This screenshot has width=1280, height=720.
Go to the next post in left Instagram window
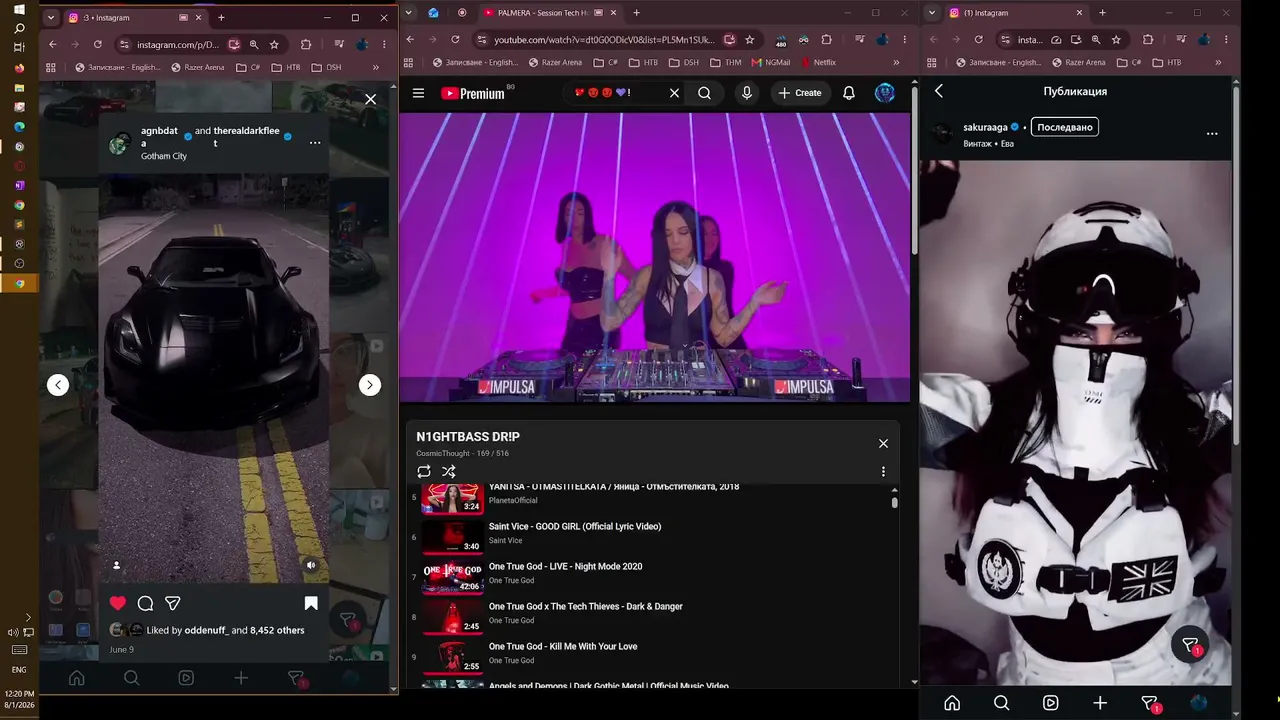point(370,385)
